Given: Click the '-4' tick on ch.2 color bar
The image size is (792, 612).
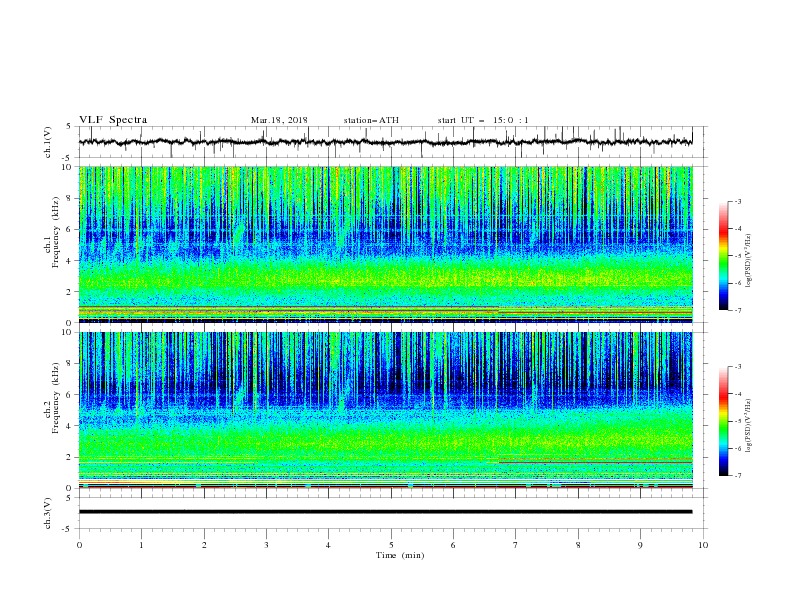Looking at the screenshot, I should point(737,393).
